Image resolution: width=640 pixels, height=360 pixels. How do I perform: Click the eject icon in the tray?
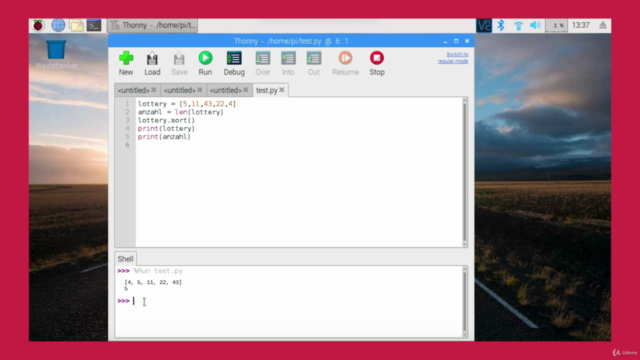[x=603, y=25]
